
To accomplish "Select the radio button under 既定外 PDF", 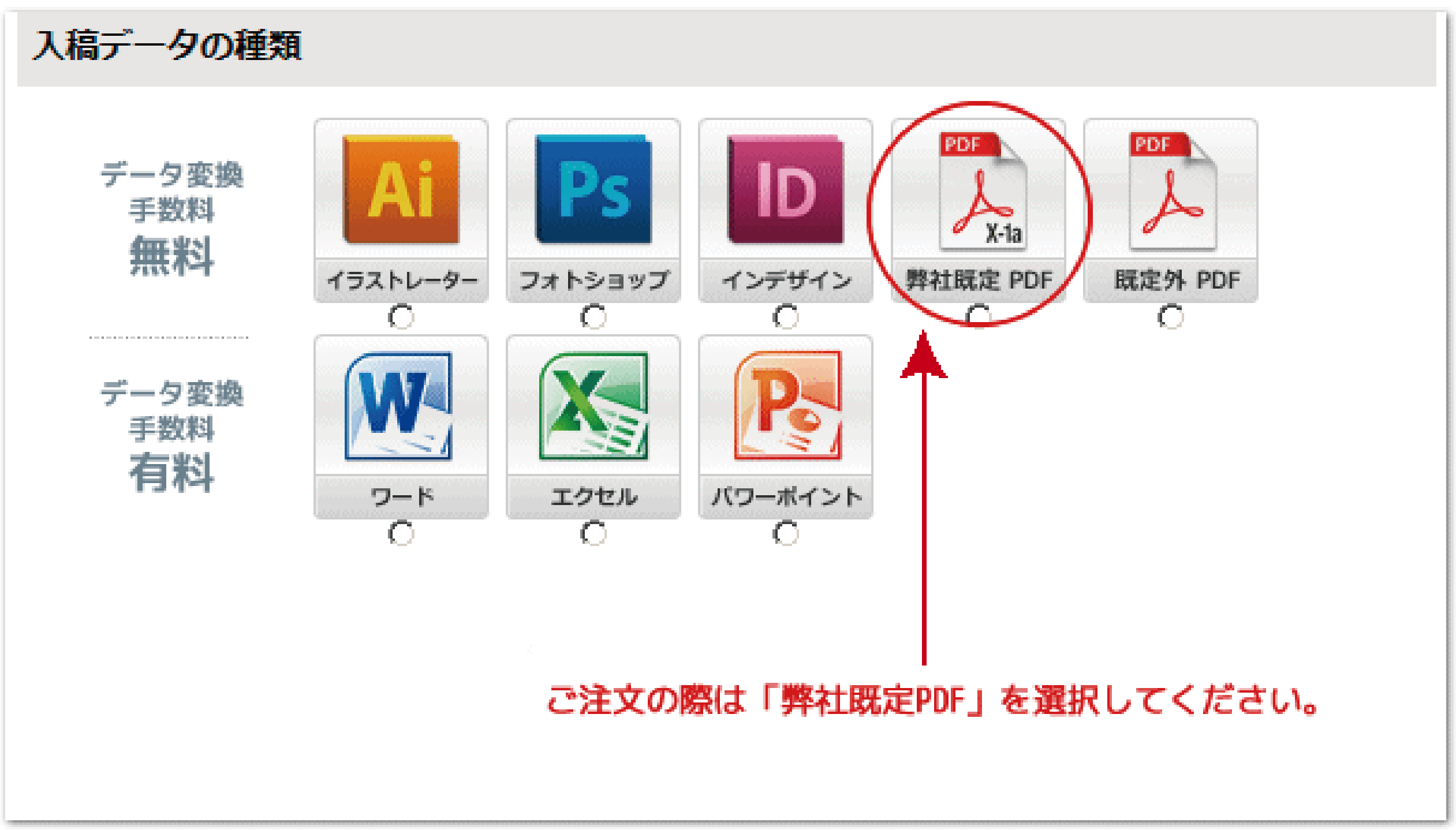I will [x=1171, y=317].
